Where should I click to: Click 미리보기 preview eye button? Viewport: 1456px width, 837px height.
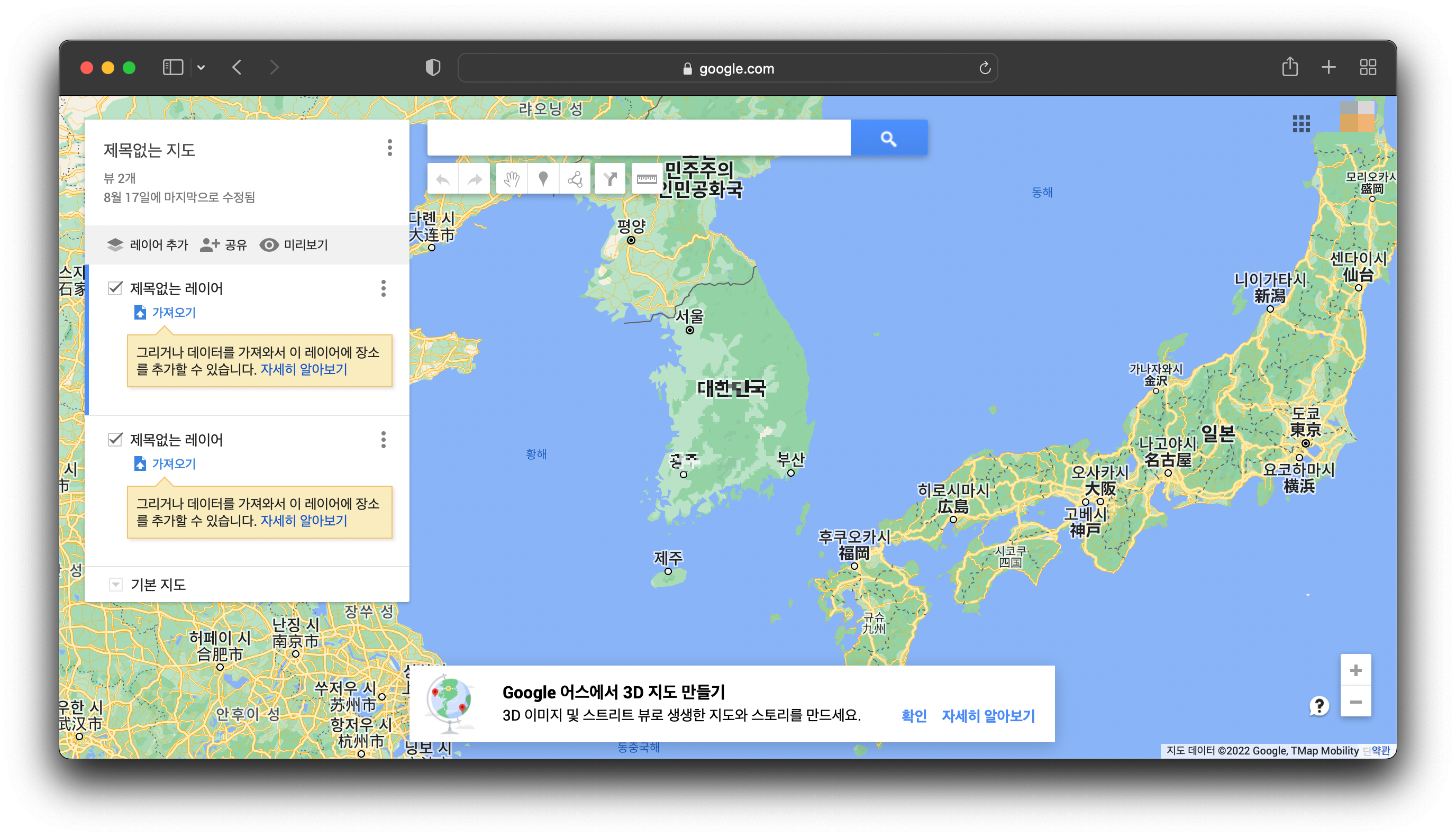[294, 245]
